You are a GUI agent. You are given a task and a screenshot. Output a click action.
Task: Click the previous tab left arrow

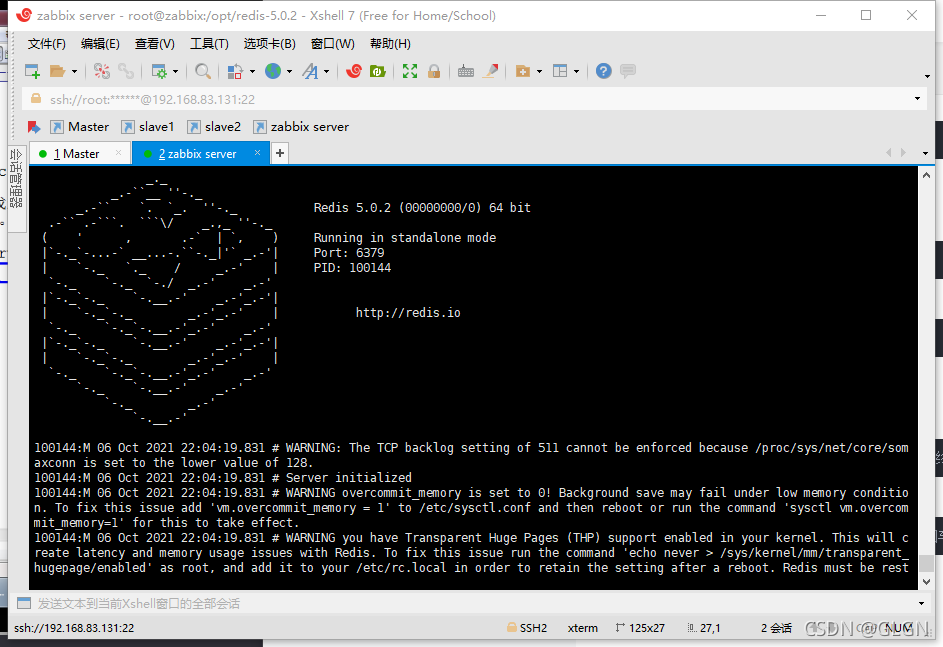[x=888, y=153]
